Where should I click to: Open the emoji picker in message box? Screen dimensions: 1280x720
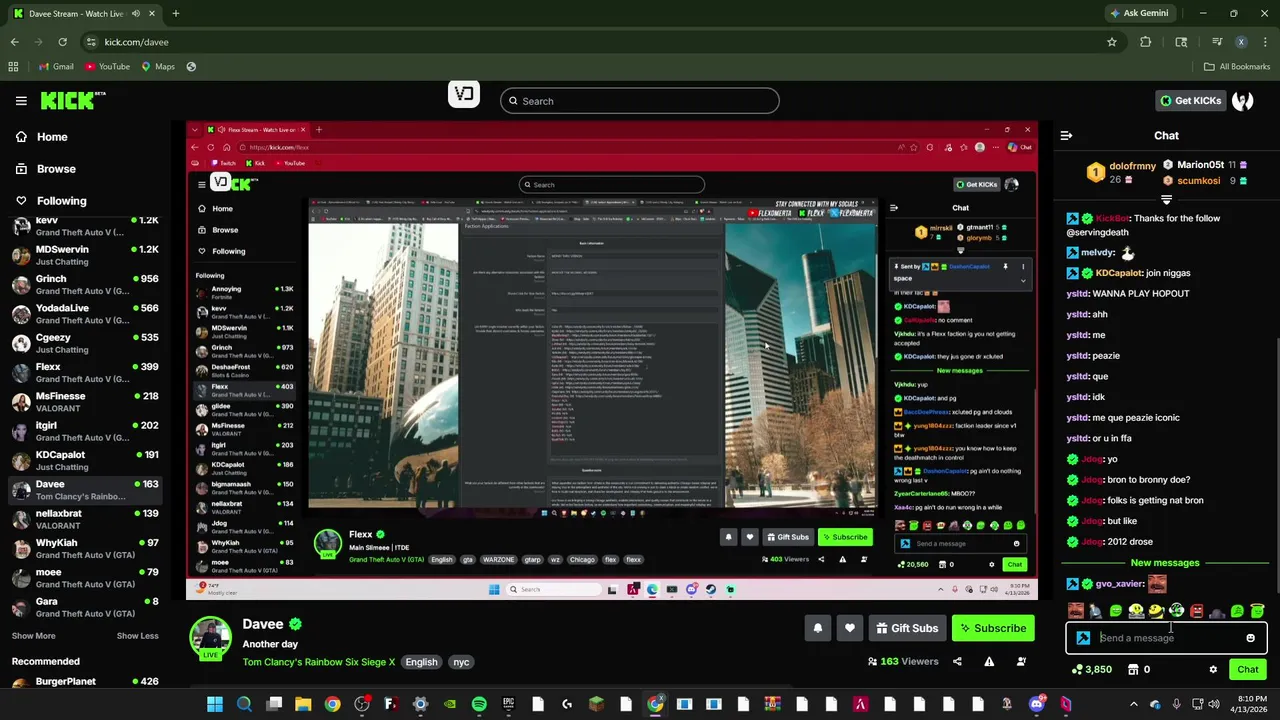pos(1250,638)
